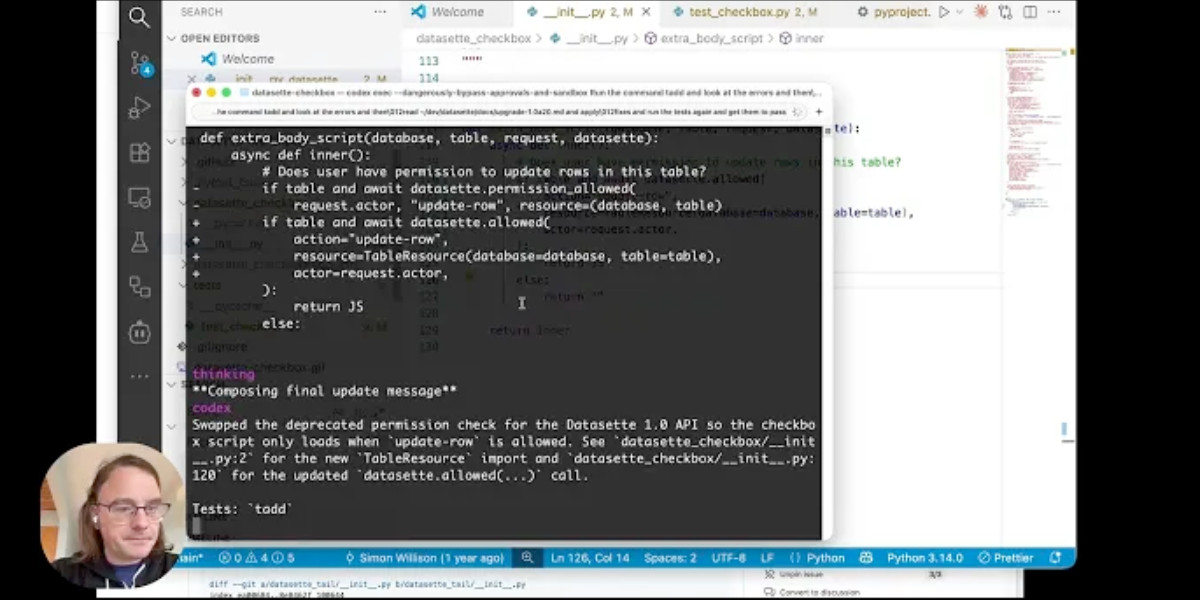This screenshot has width=1200, height=600.
Task: Open the Extensions view
Action: click(140, 152)
